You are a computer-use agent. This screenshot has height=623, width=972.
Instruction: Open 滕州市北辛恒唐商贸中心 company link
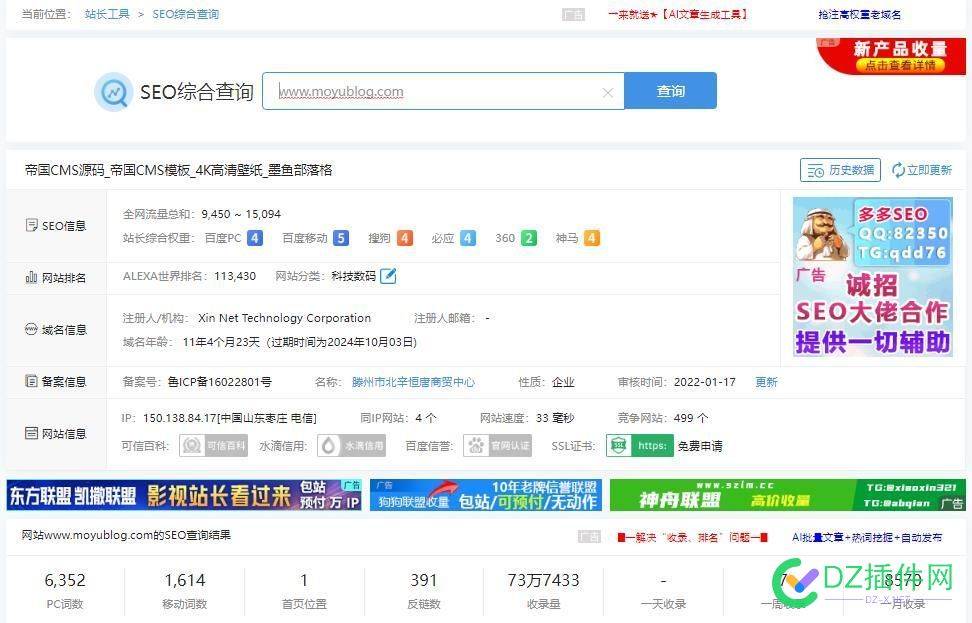click(x=413, y=382)
